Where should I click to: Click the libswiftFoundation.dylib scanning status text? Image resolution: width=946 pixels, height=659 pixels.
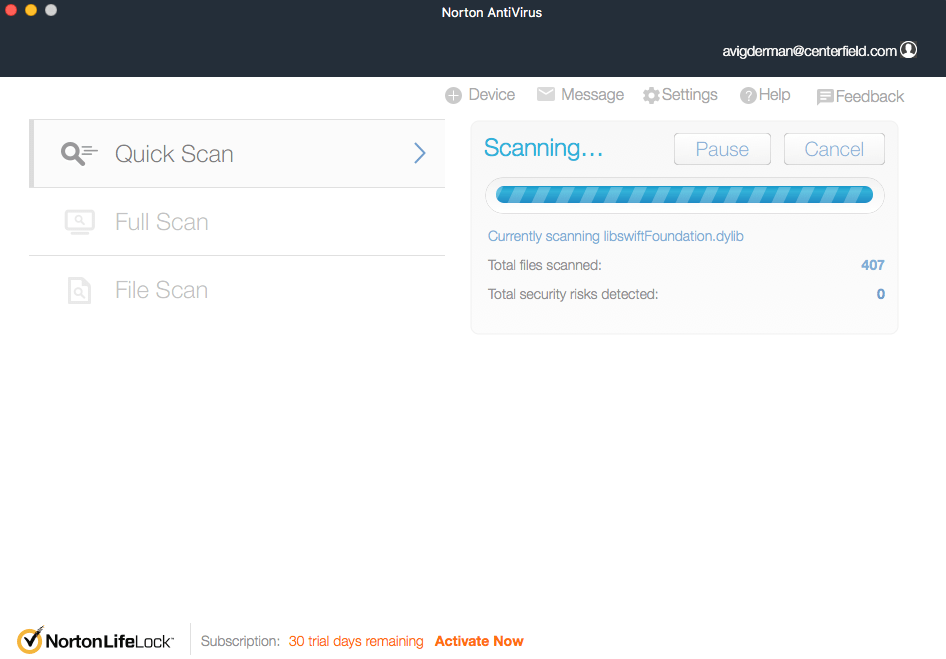[x=614, y=236]
